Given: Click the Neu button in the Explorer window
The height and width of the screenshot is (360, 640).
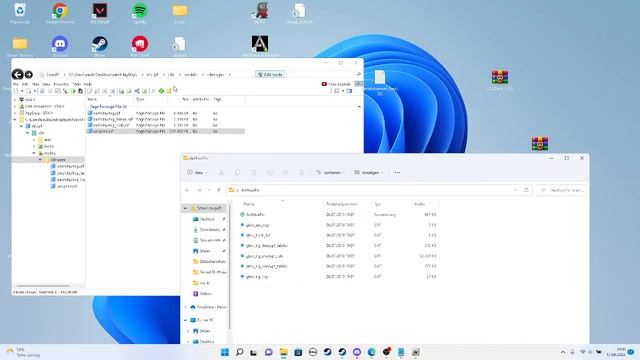Looking at the screenshot, I should coord(197,173).
